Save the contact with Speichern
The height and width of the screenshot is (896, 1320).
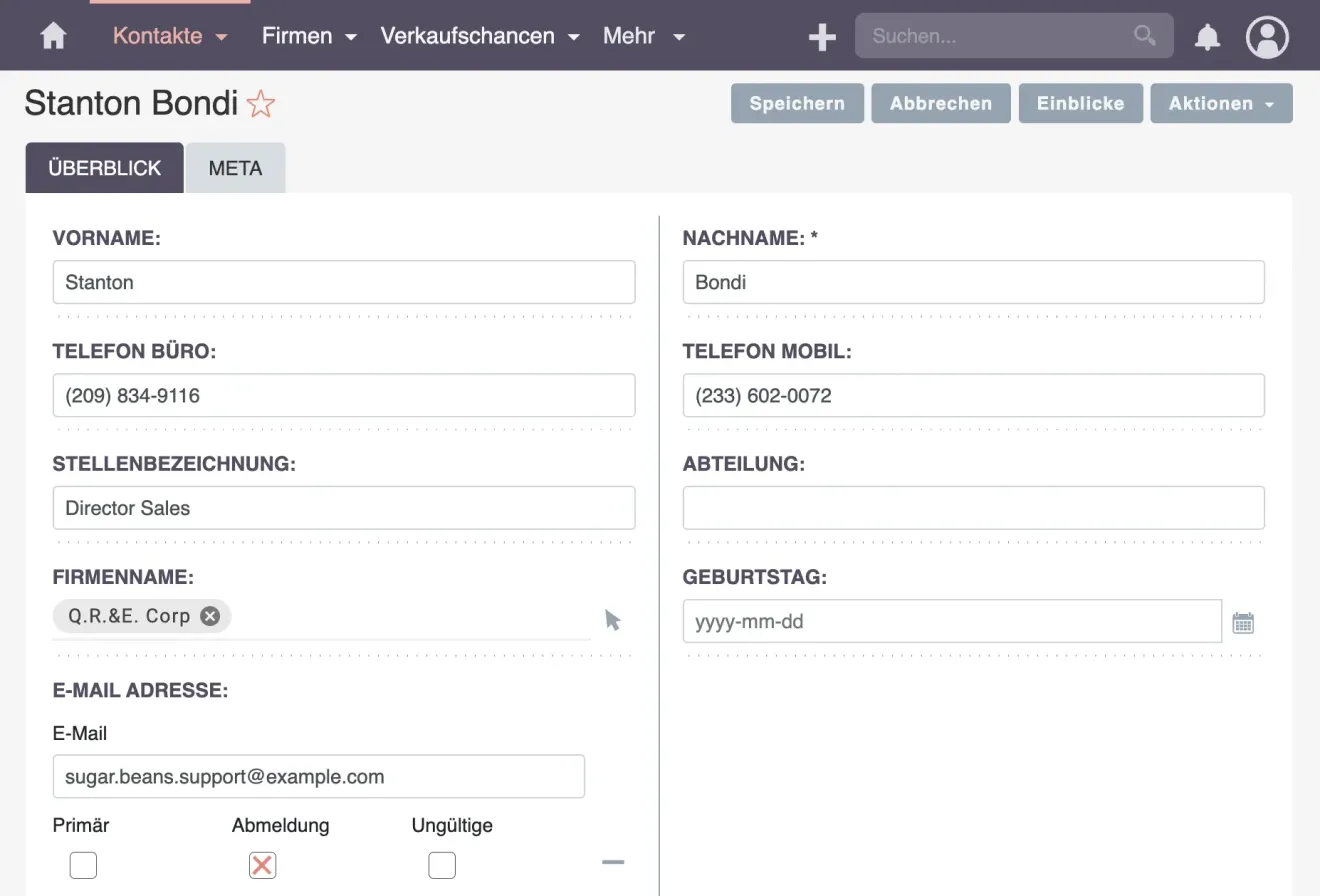click(x=797, y=103)
